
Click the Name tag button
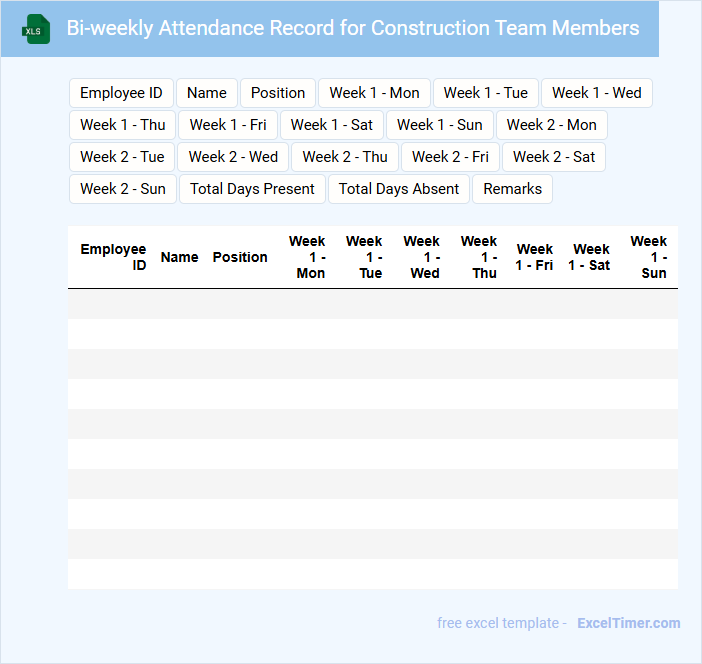tap(207, 93)
